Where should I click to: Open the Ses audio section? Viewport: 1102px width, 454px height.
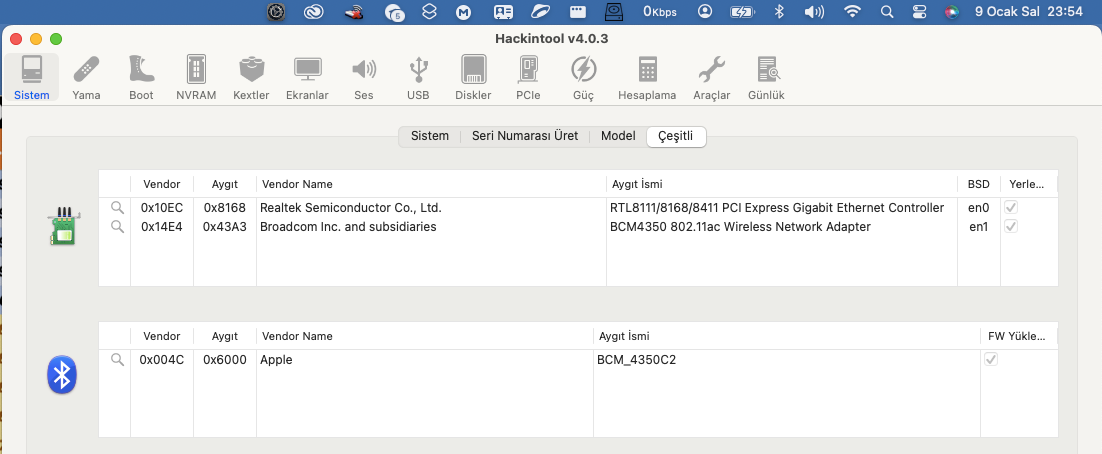[x=363, y=78]
